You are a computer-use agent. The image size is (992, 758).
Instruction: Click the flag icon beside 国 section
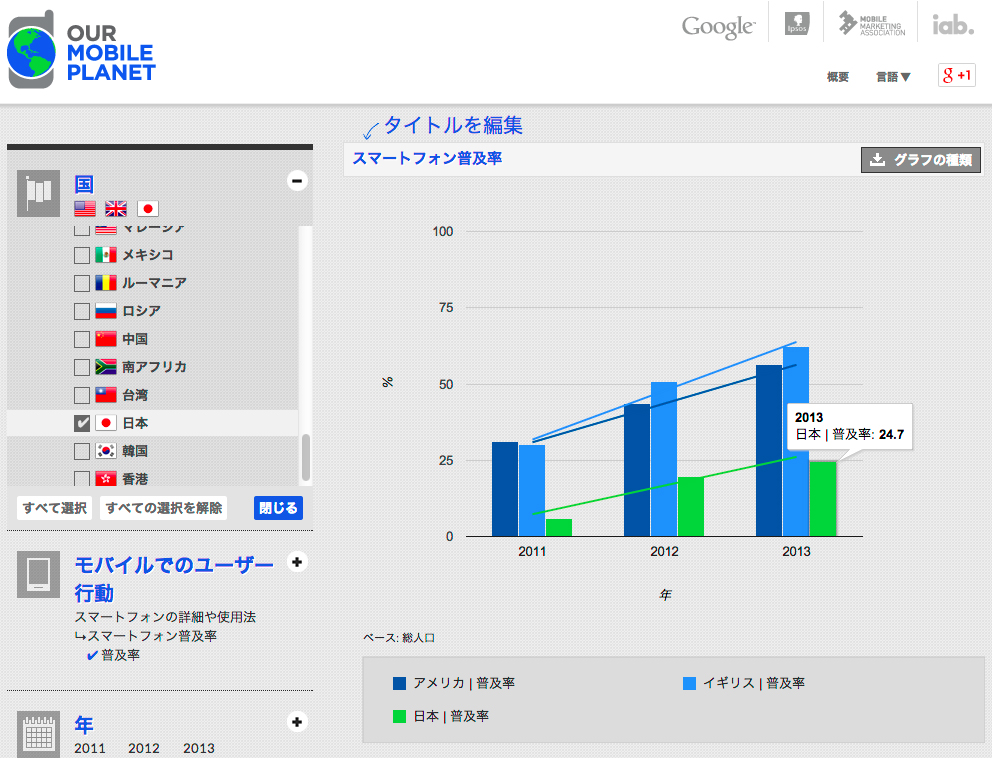(x=39, y=193)
